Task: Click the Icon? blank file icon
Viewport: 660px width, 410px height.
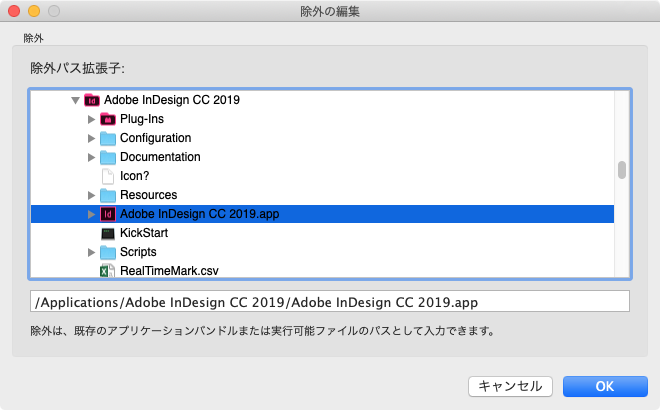Action: [108, 176]
